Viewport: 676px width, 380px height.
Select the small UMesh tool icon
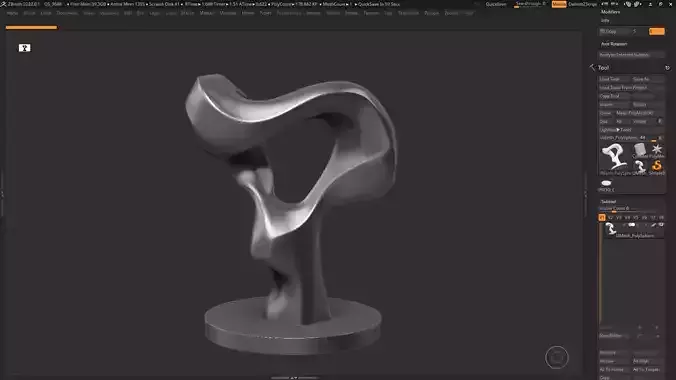point(640,166)
